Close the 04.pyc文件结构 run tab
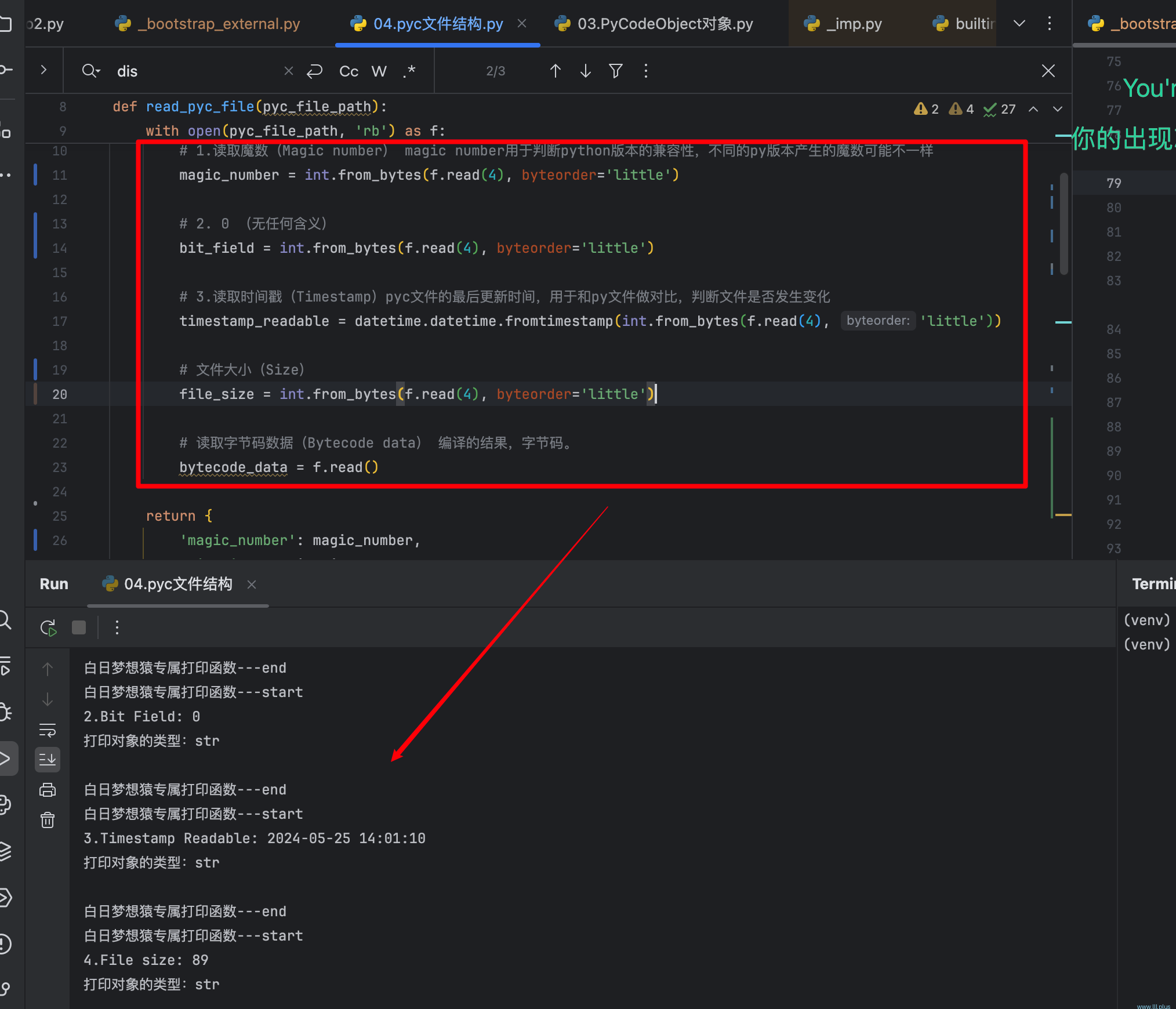 (252, 585)
